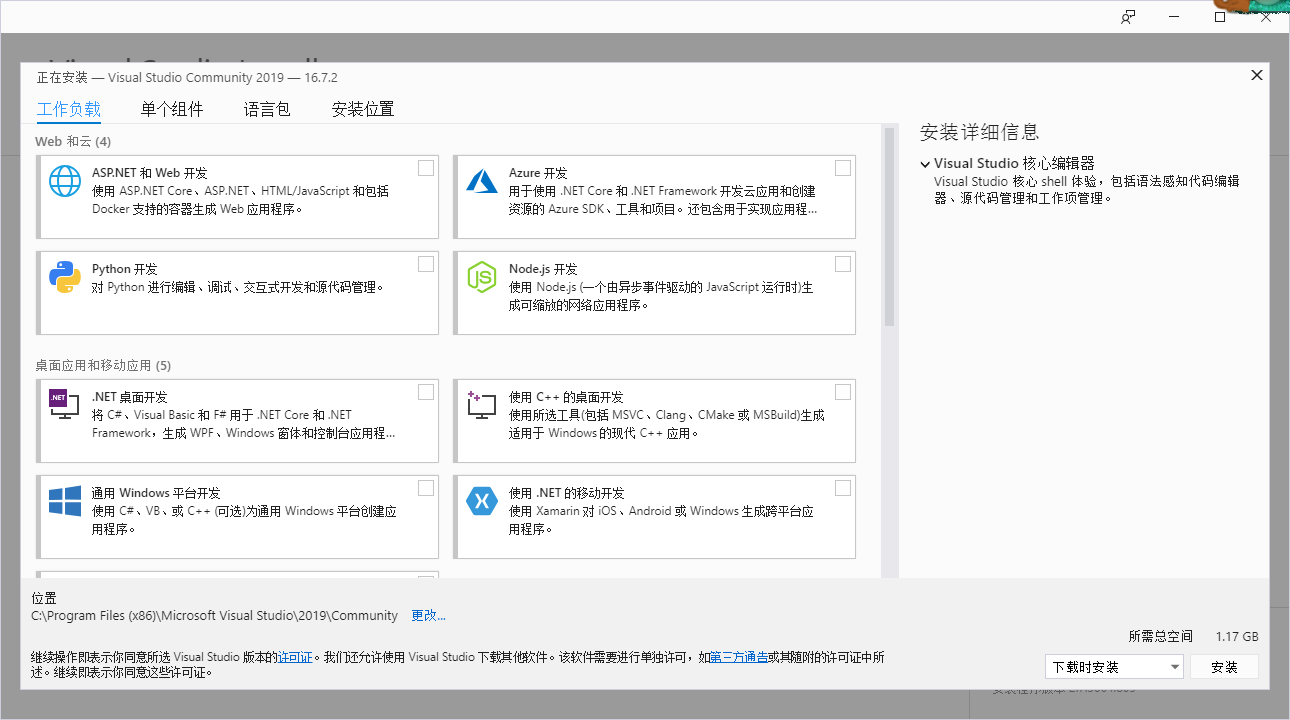Maximize the background installer window
Image resolution: width=1290 pixels, height=720 pixels.
pyautogui.click(x=1220, y=17)
